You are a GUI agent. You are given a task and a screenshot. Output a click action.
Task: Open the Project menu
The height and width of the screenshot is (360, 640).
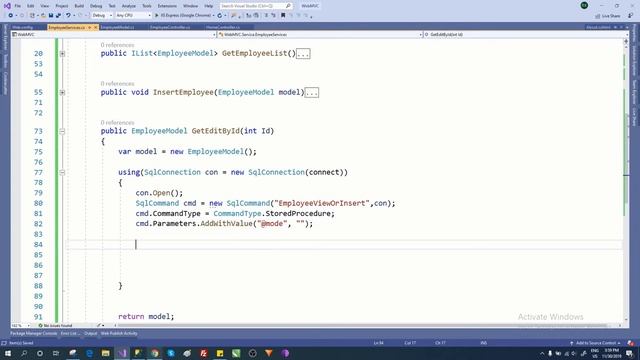[x=62, y=6]
